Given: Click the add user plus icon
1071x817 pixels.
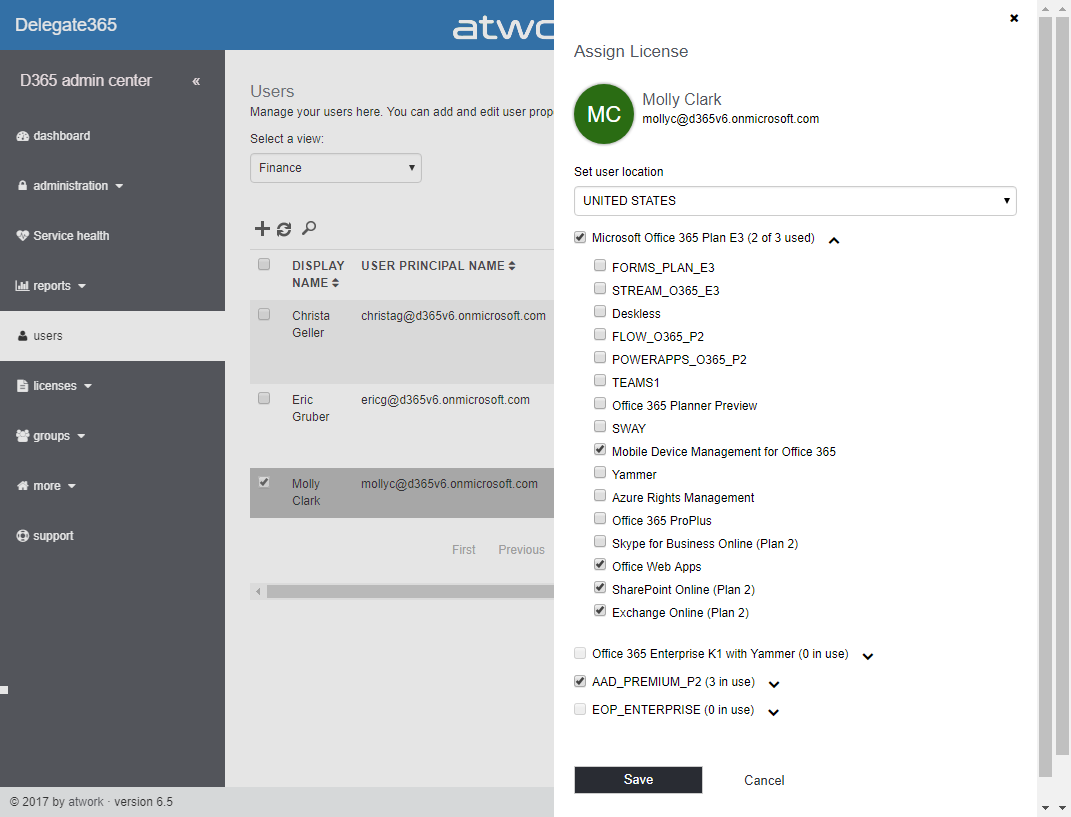Looking at the screenshot, I should point(262,228).
